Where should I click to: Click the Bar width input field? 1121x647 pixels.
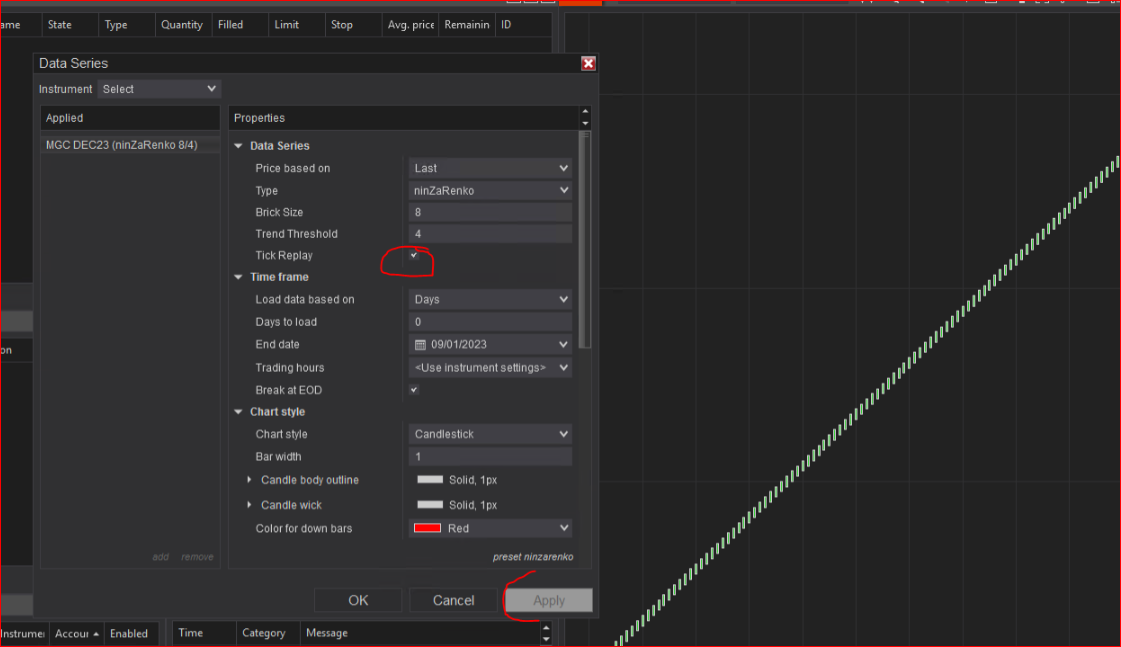coord(490,456)
